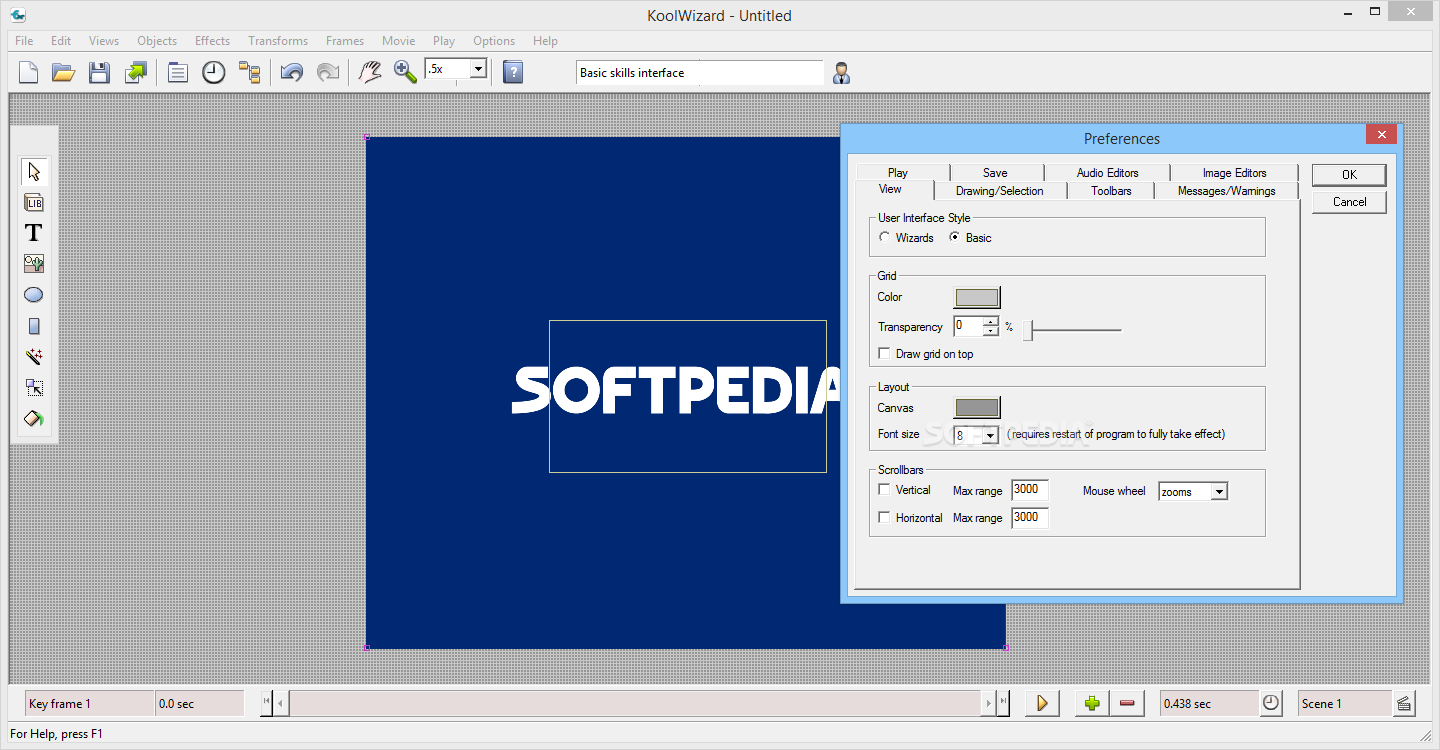Select the transform selection tool icon
The image size is (1440, 750).
(34, 388)
